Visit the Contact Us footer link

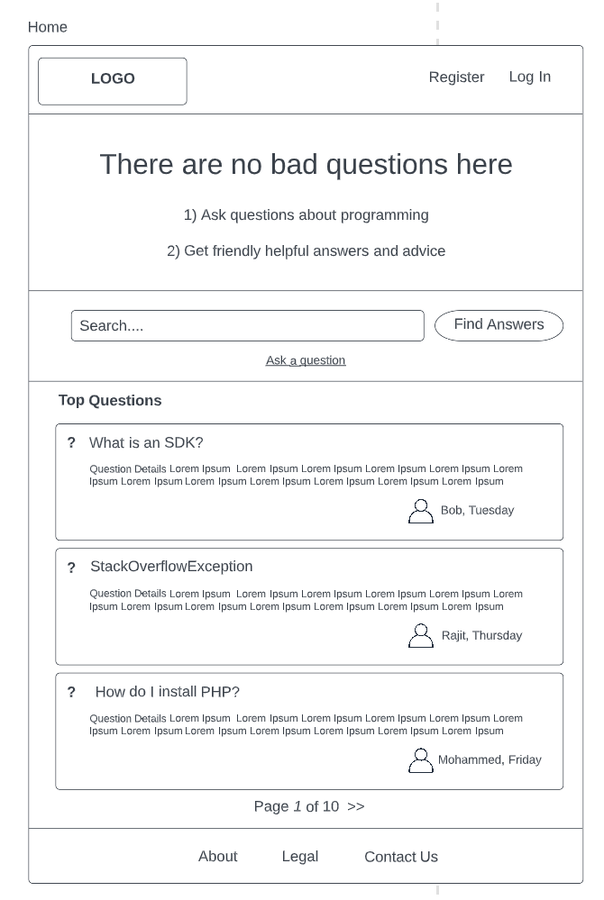click(401, 857)
